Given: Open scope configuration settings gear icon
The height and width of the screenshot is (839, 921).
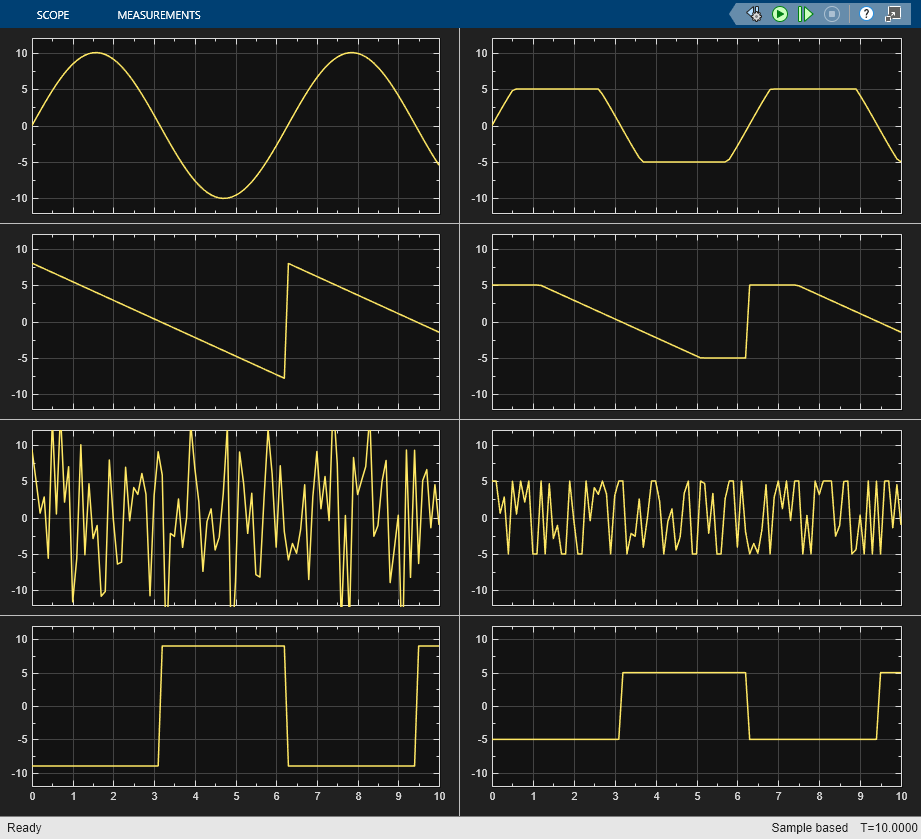Looking at the screenshot, I should [754, 14].
